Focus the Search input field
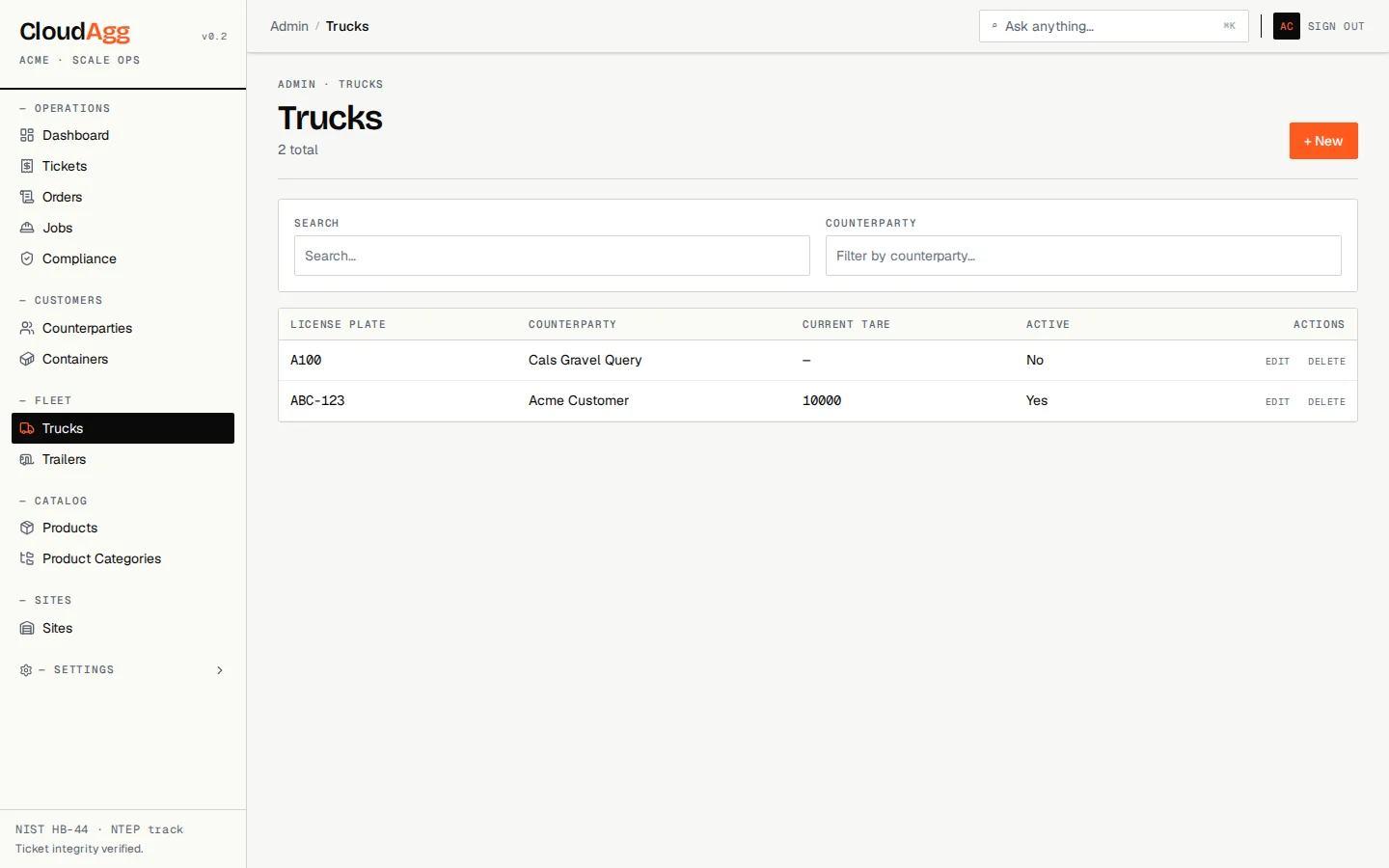 coord(552,256)
